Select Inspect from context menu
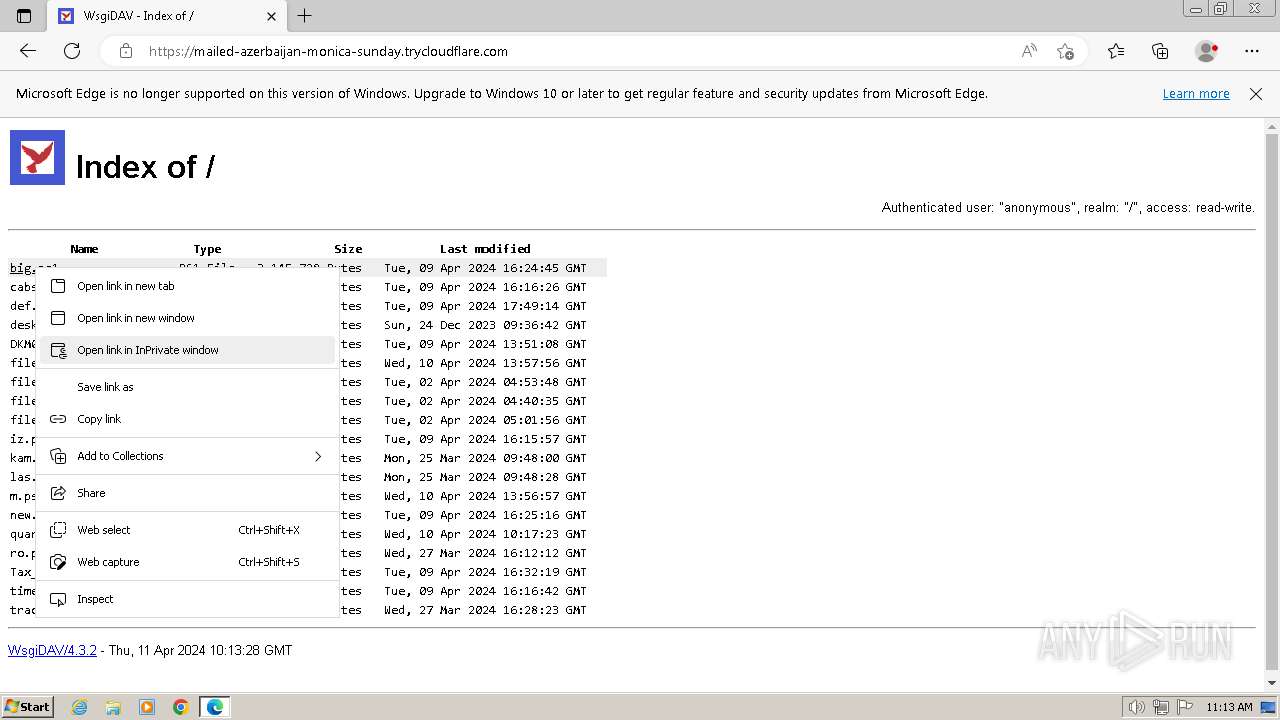The width and height of the screenshot is (1280, 720). (x=187, y=599)
